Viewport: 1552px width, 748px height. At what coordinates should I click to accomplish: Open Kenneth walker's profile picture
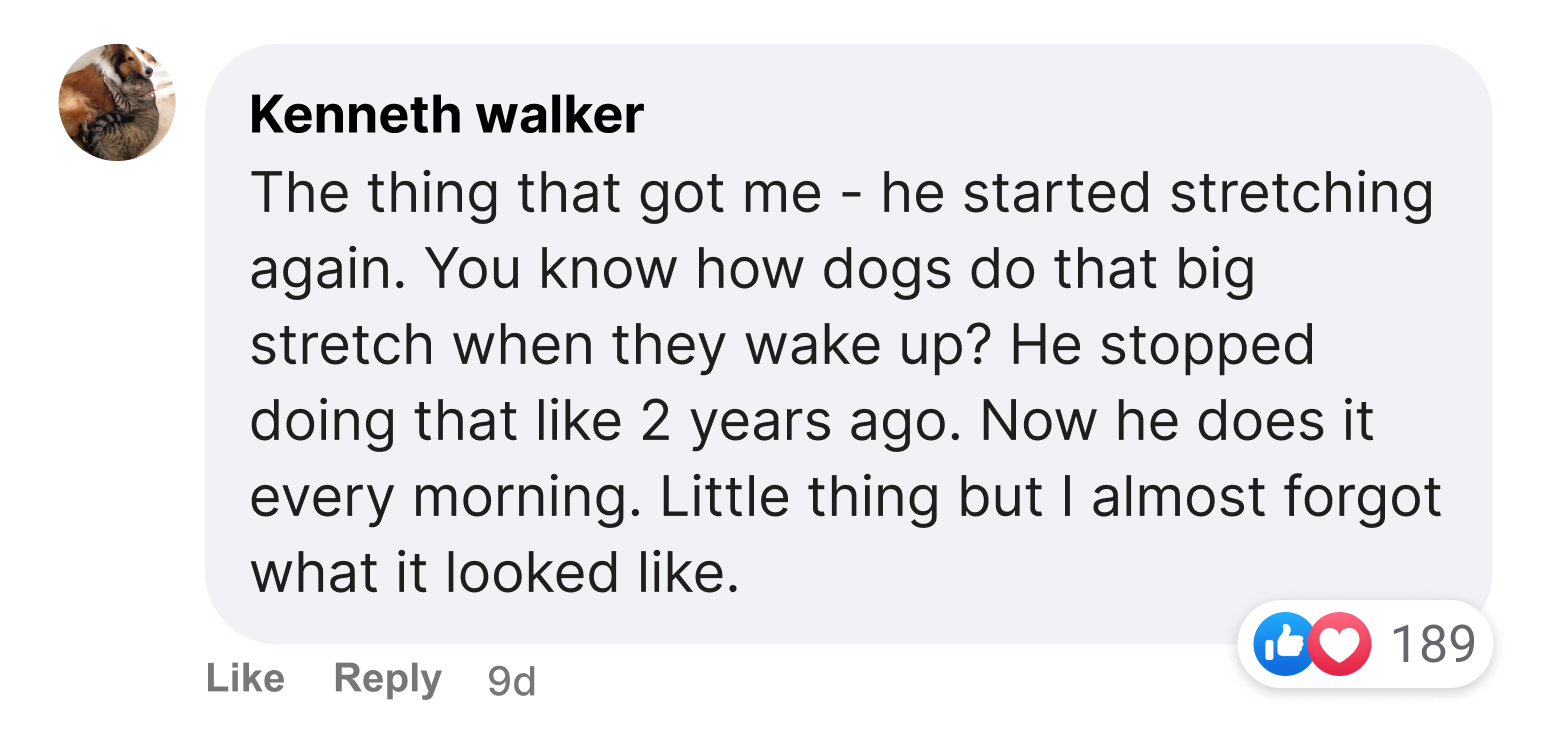[x=117, y=102]
